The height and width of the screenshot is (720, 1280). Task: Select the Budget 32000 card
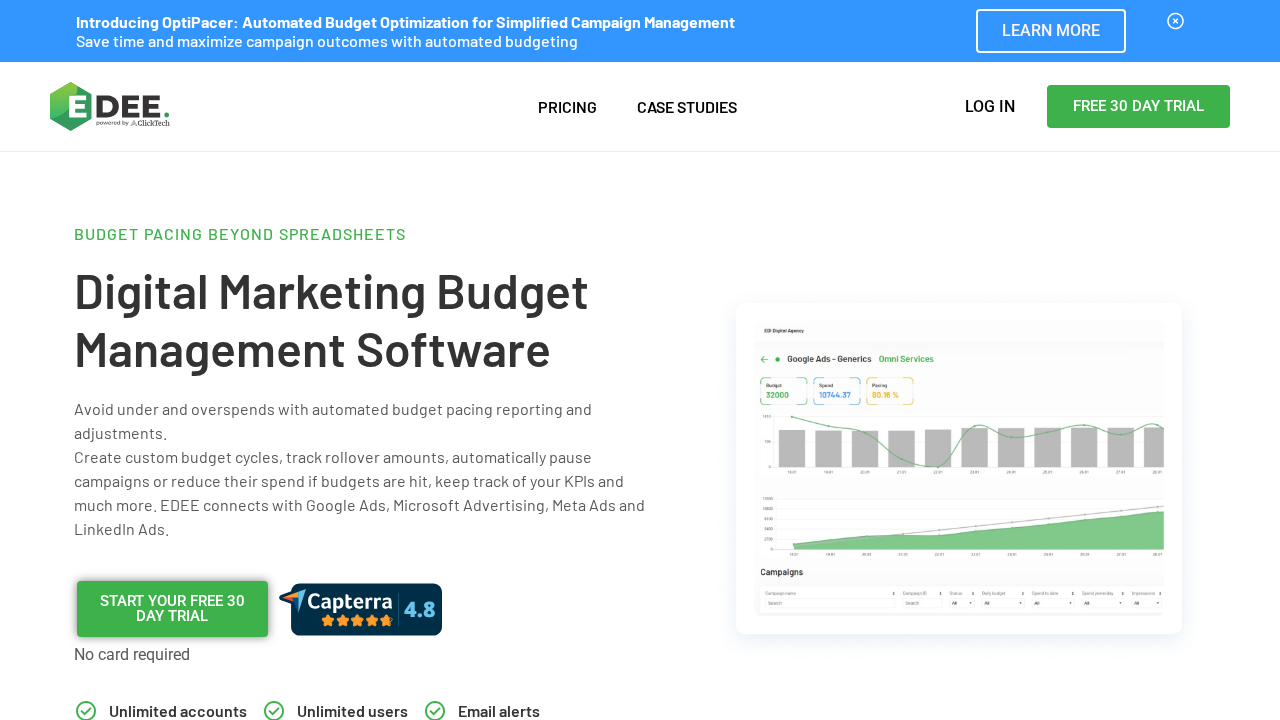click(783, 391)
